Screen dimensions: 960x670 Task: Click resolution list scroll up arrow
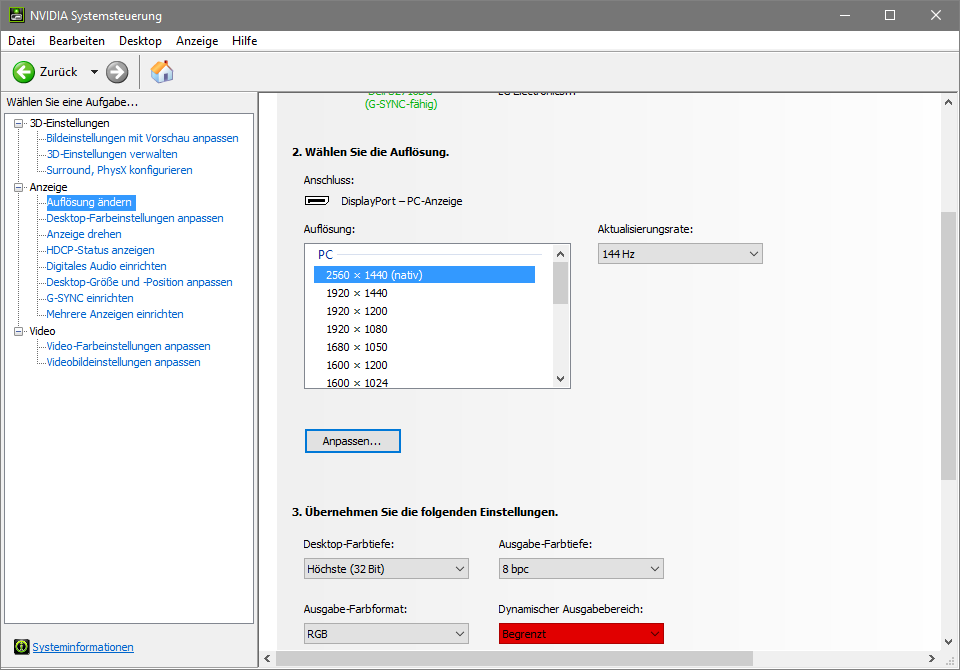560,254
